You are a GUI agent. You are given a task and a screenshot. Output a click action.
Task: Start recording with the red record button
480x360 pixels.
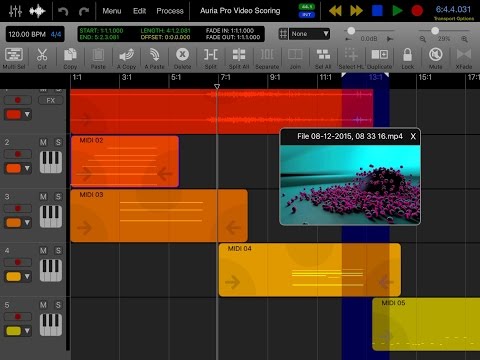click(417, 11)
